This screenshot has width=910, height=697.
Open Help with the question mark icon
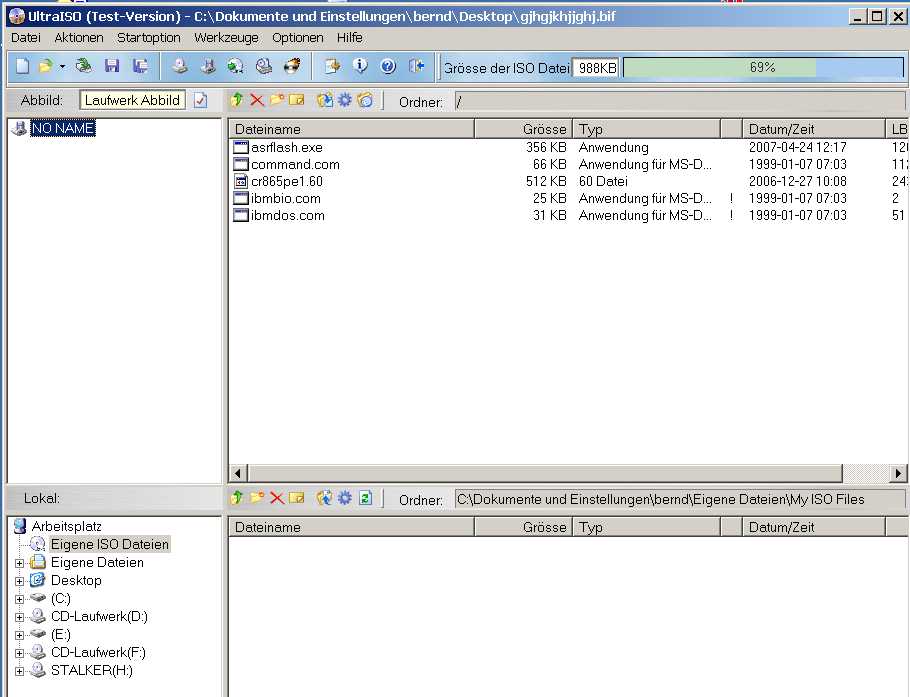(x=388, y=66)
